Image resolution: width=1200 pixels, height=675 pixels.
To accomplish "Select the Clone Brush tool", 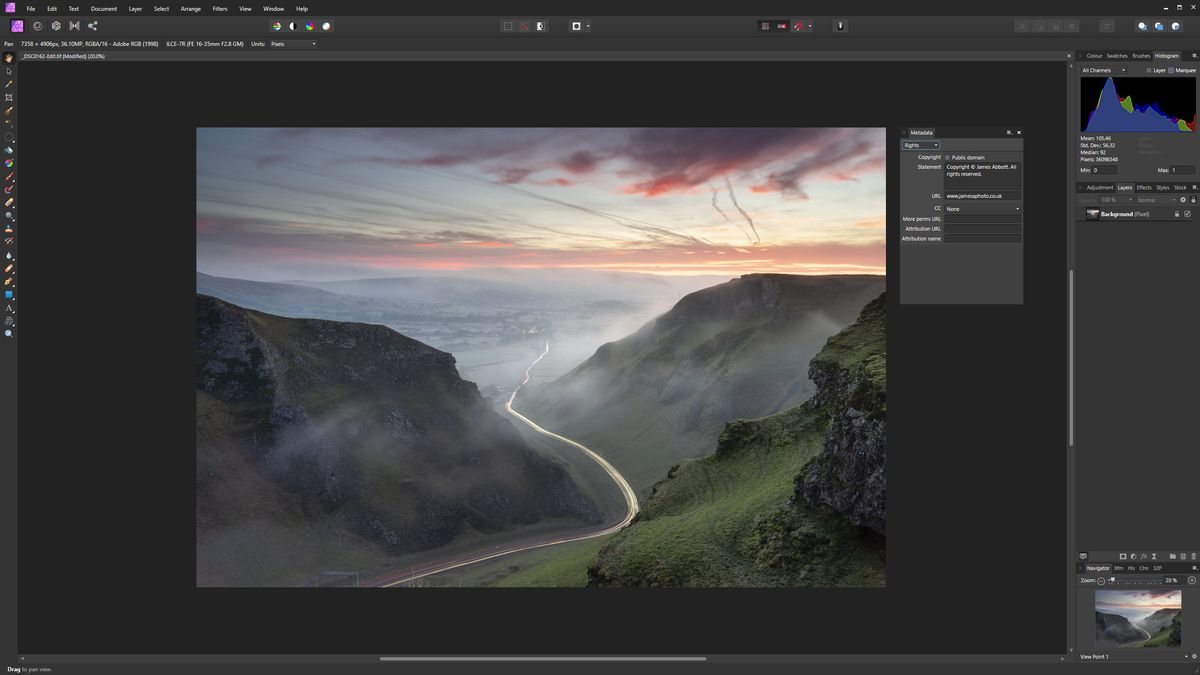I will point(9,229).
